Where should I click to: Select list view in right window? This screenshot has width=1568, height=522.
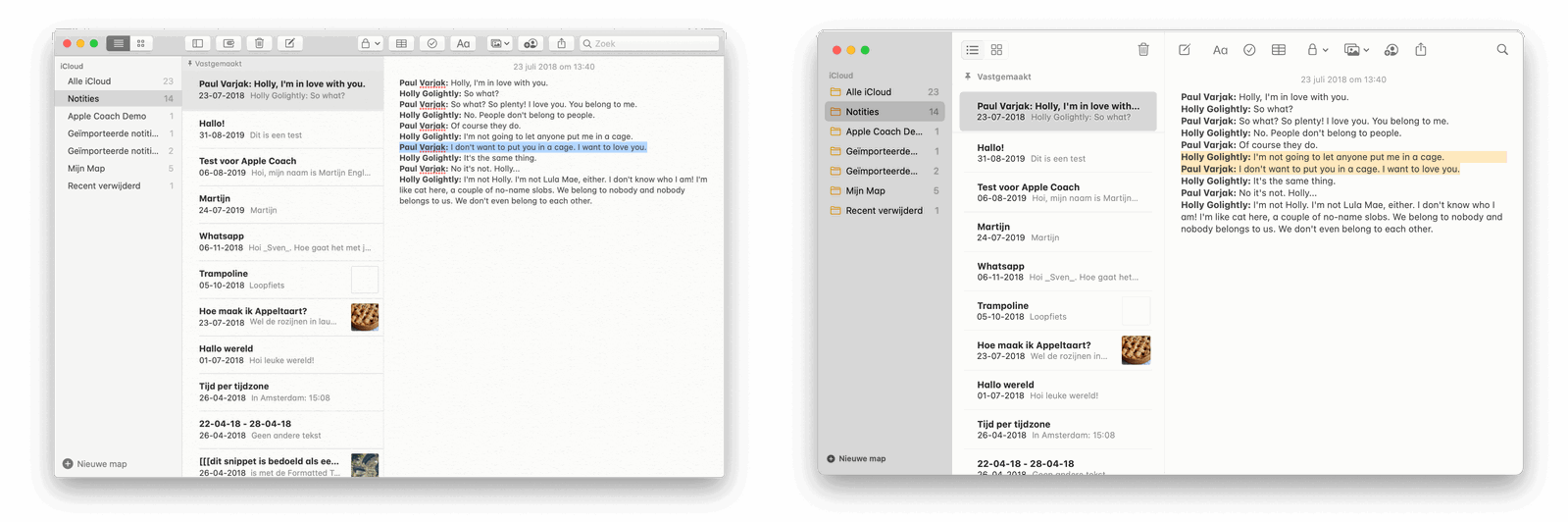click(972, 50)
